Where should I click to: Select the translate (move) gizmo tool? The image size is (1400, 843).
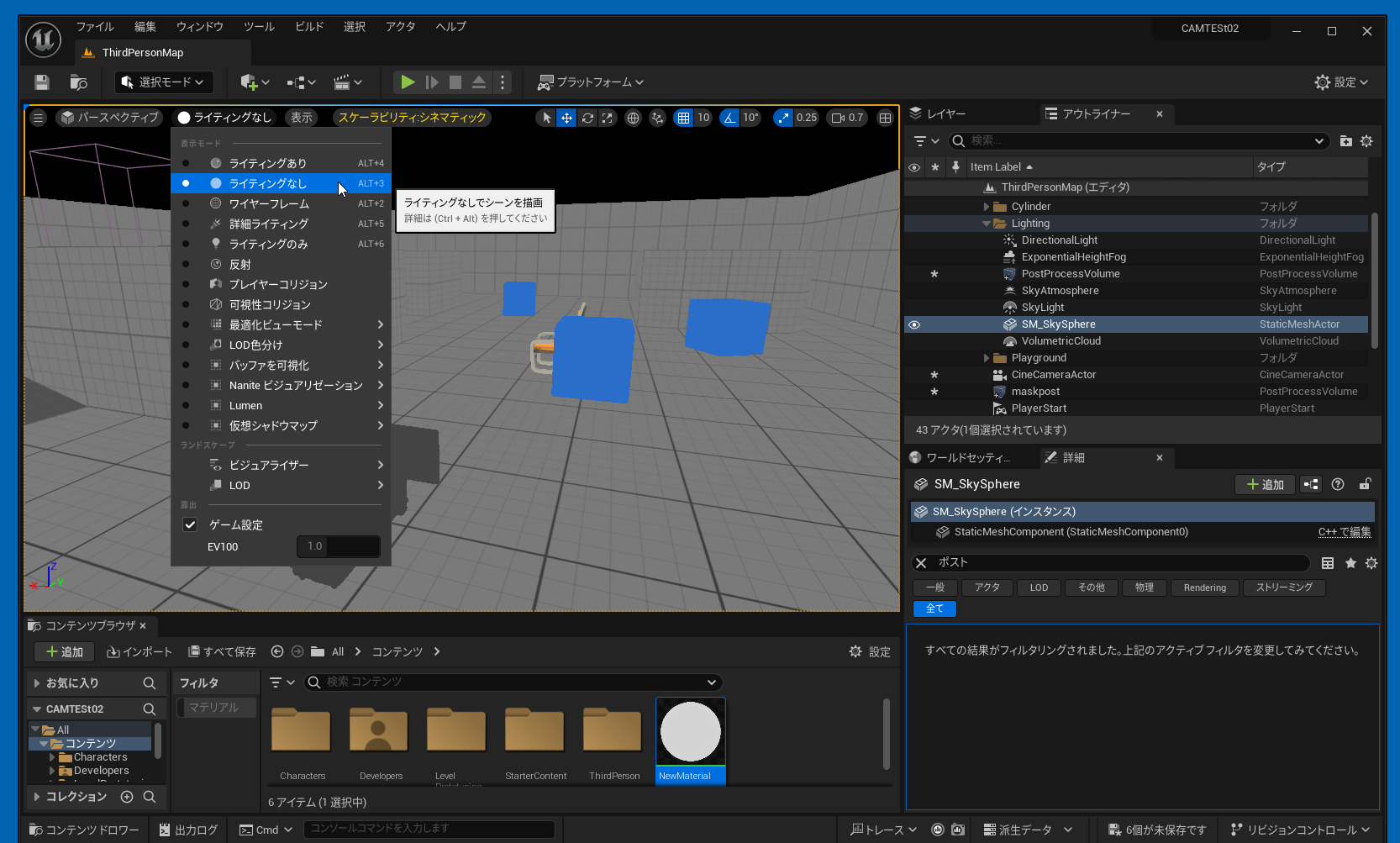pyautogui.click(x=567, y=118)
